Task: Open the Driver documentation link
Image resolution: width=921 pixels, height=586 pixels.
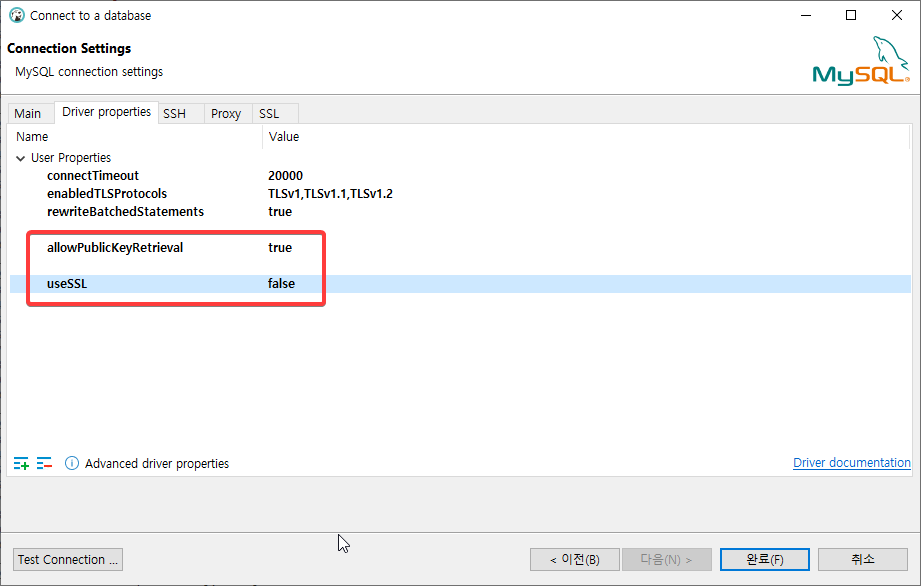Action: pos(851,462)
